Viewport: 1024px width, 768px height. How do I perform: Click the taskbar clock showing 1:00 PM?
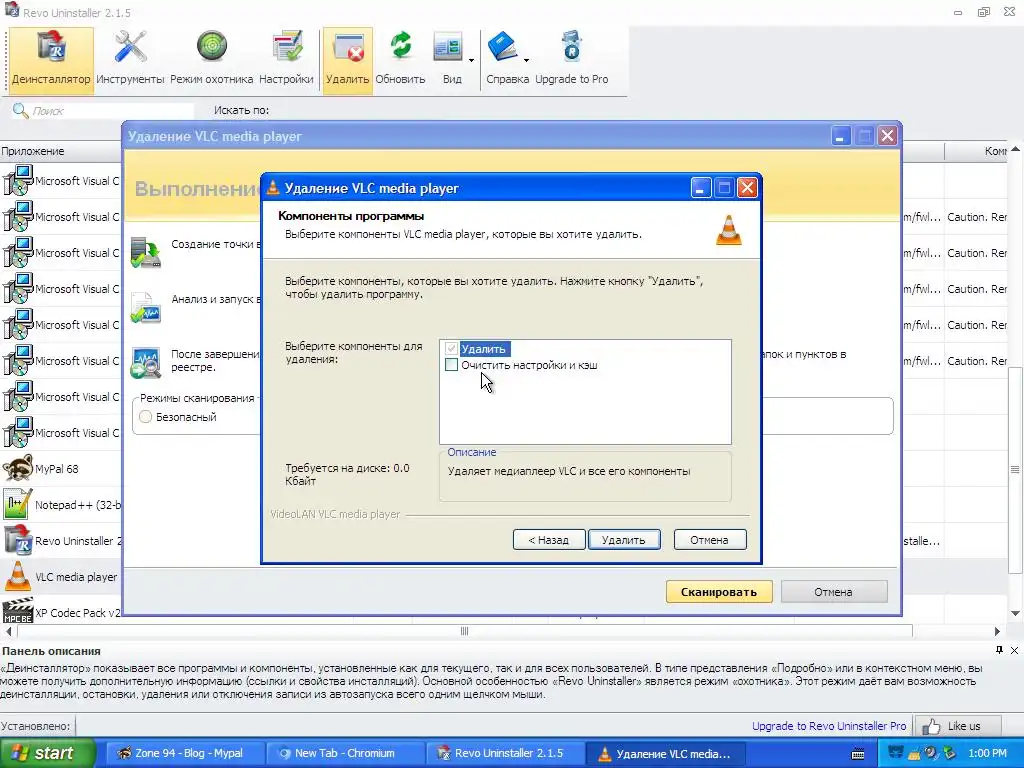click(987, 753)
